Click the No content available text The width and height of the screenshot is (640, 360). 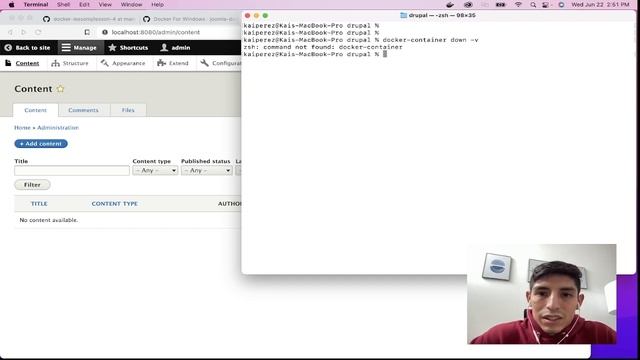point(49,220)
